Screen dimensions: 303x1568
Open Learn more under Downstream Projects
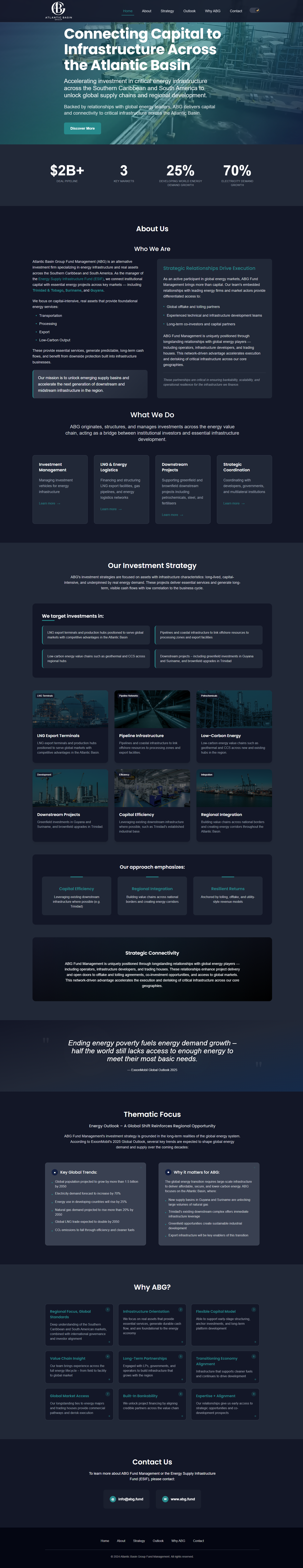pos(172,515)
